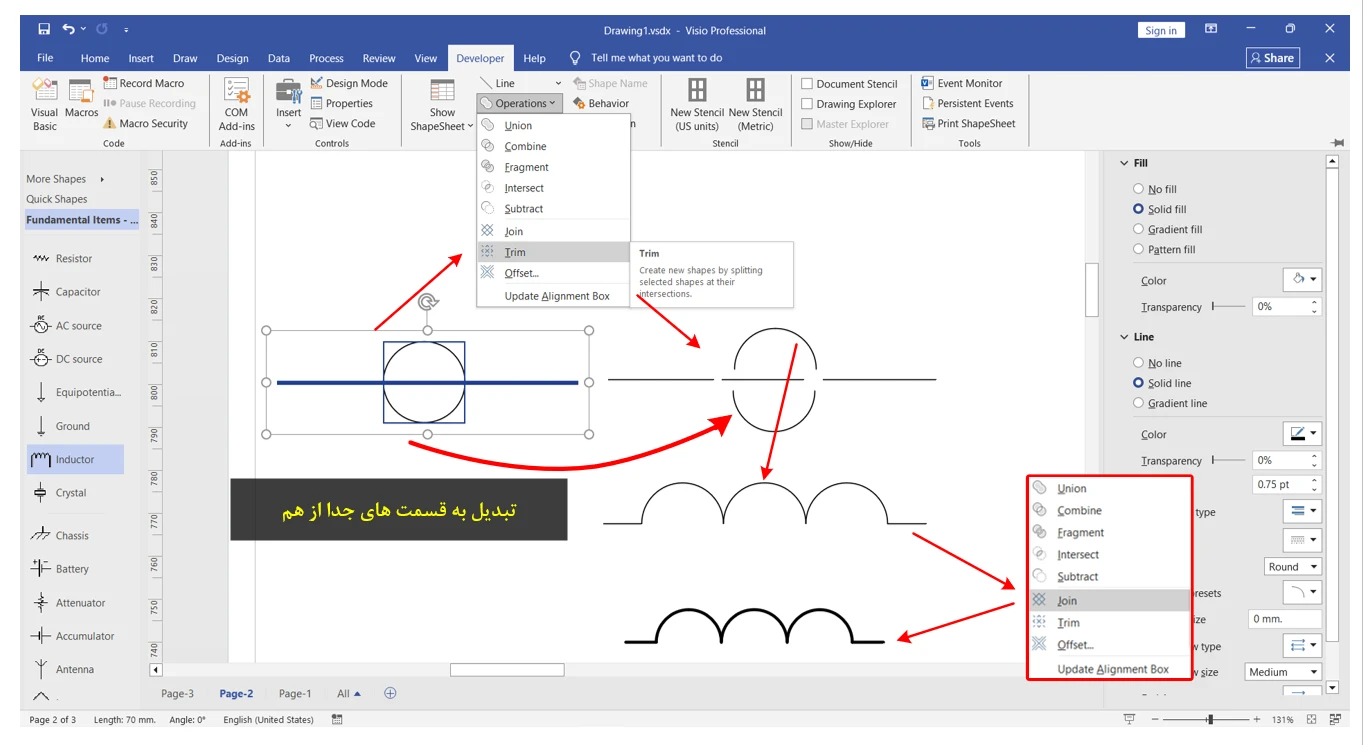Switch to the Process ribbon tab

point(326,58)
